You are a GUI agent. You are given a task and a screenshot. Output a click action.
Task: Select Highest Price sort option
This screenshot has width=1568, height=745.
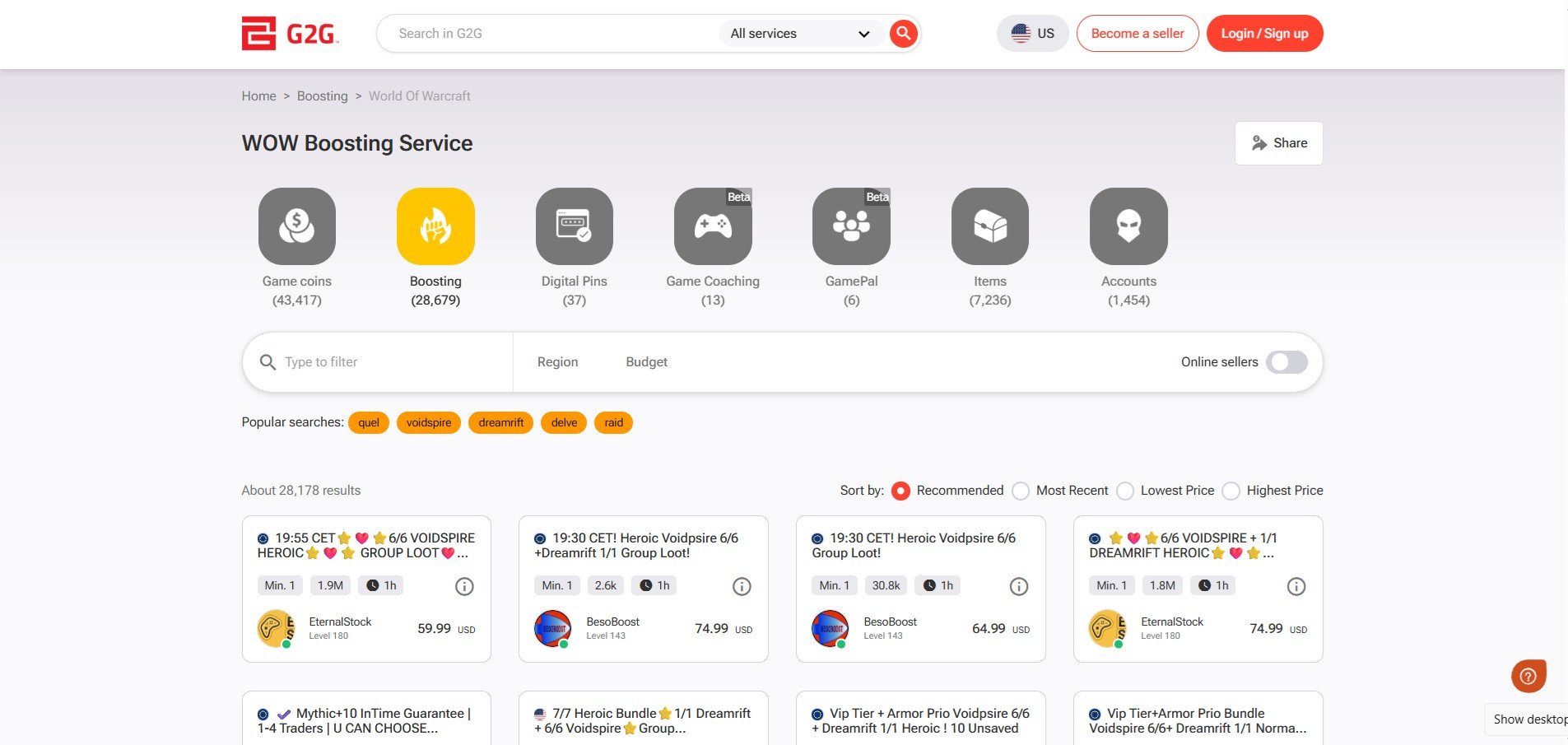pos(1231,491)
